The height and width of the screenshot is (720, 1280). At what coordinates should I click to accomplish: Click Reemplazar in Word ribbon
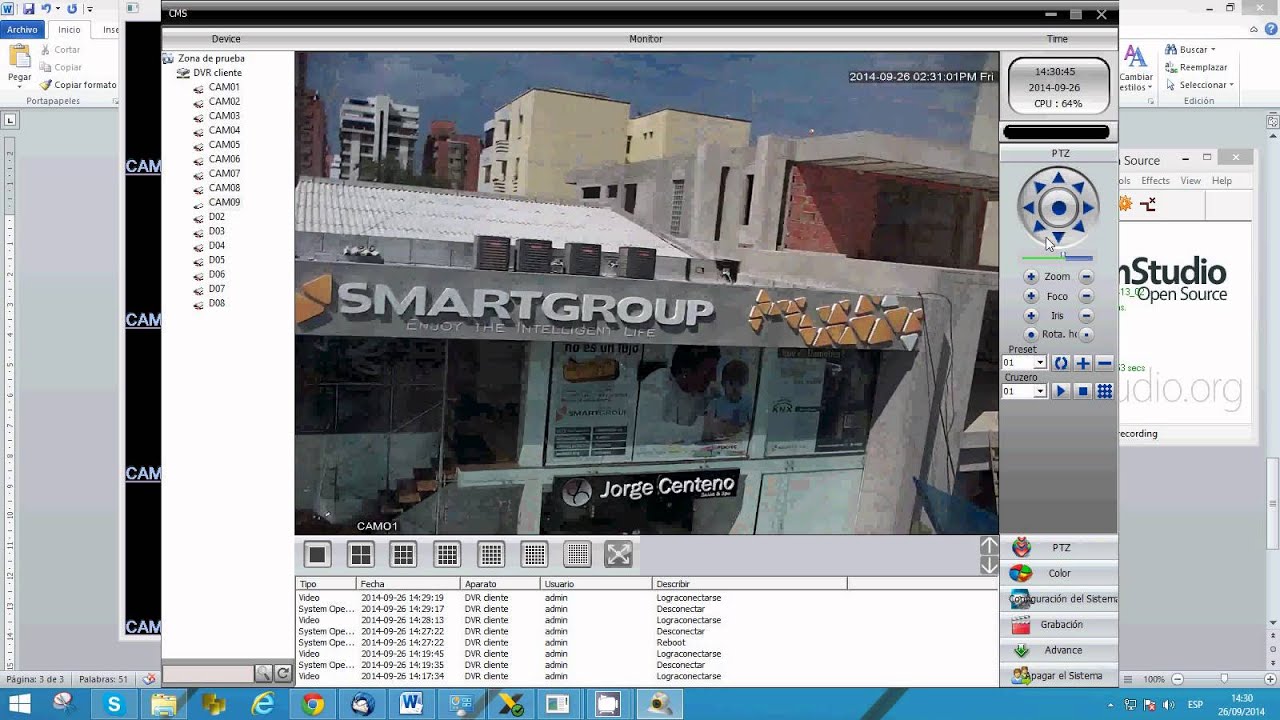pos(1195,67)
